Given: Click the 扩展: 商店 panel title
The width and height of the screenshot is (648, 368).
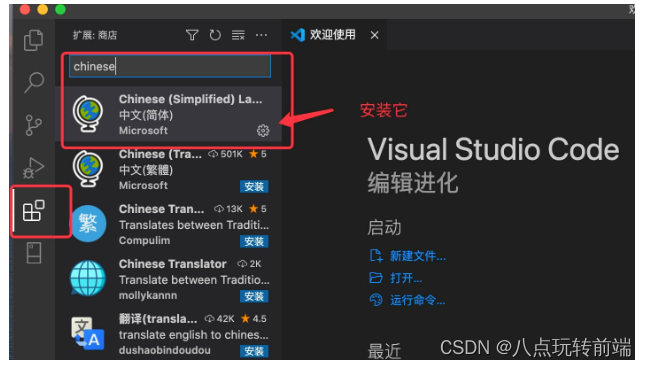Looking at the screenshot, I should coord(95,35).
